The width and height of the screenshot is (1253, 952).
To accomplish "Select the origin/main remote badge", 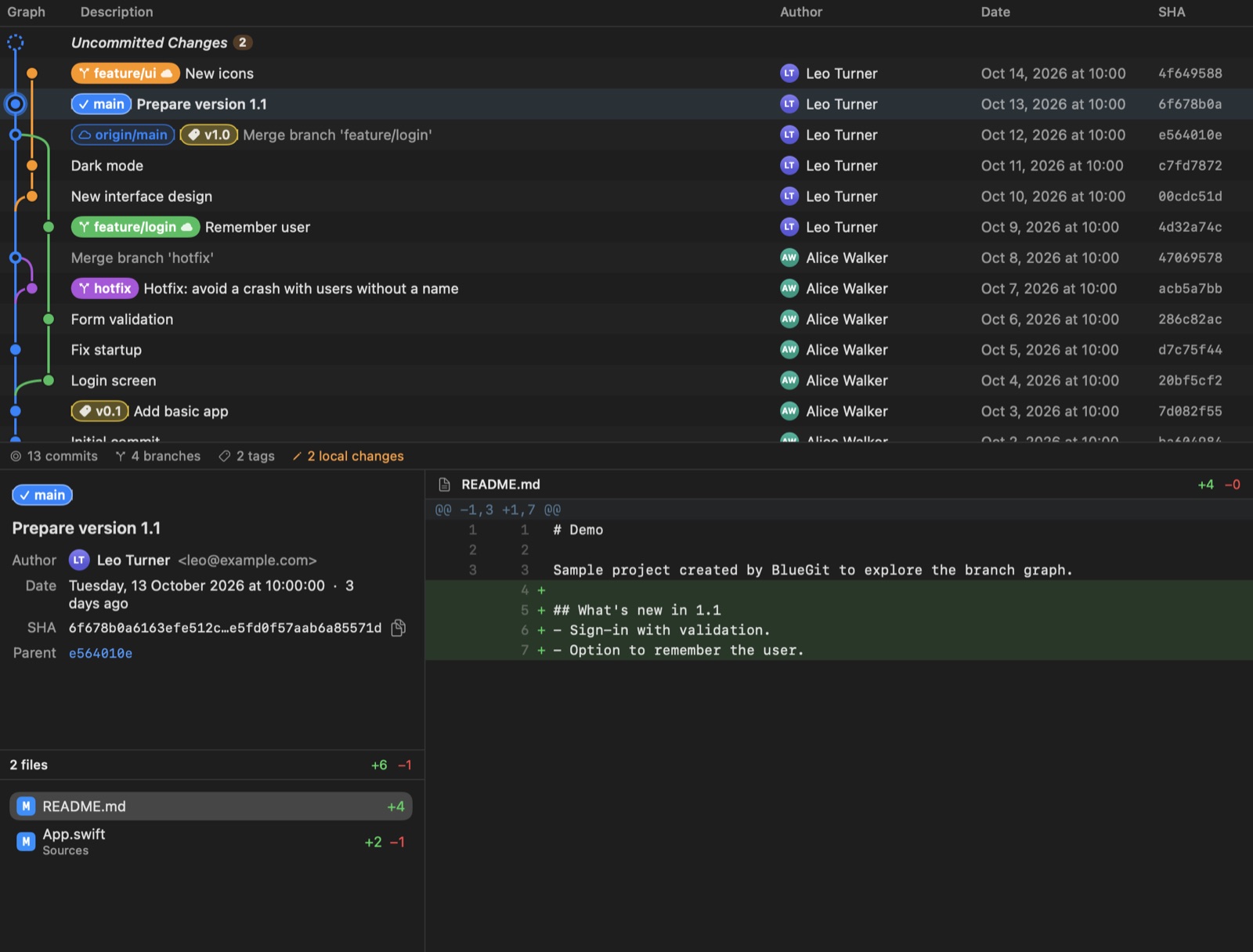I will coord(123,135).
